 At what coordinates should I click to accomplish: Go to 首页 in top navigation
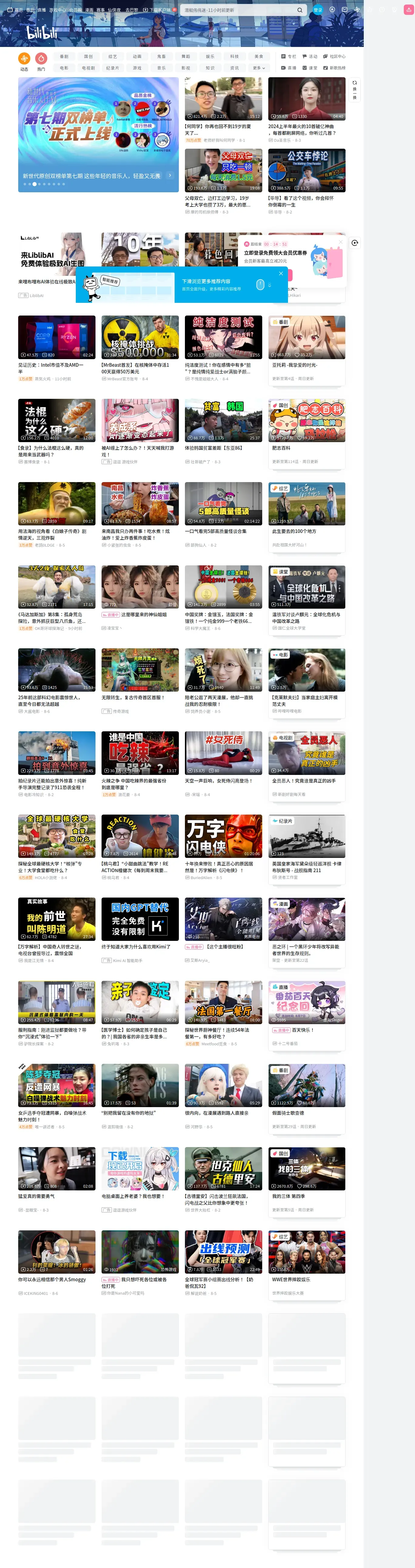tap(15, 10)
